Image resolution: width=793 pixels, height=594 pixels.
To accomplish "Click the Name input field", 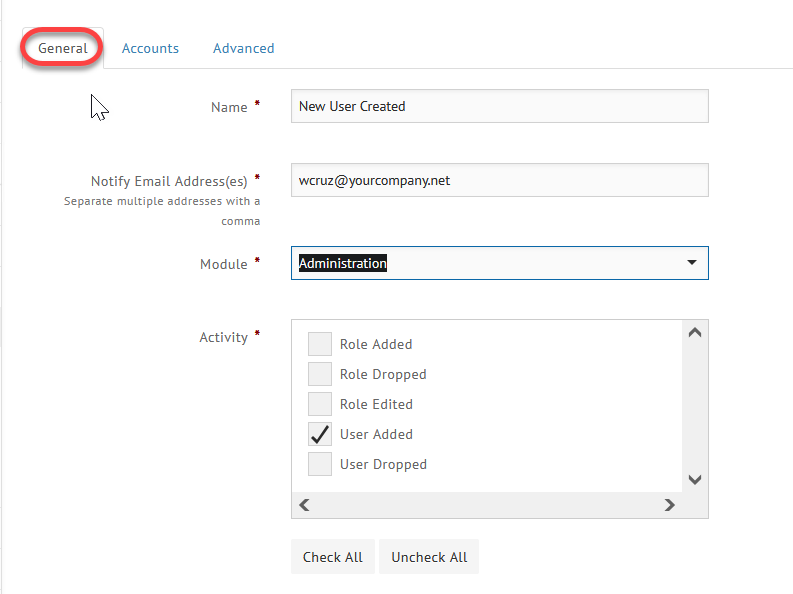I will [x=499, y=106].
